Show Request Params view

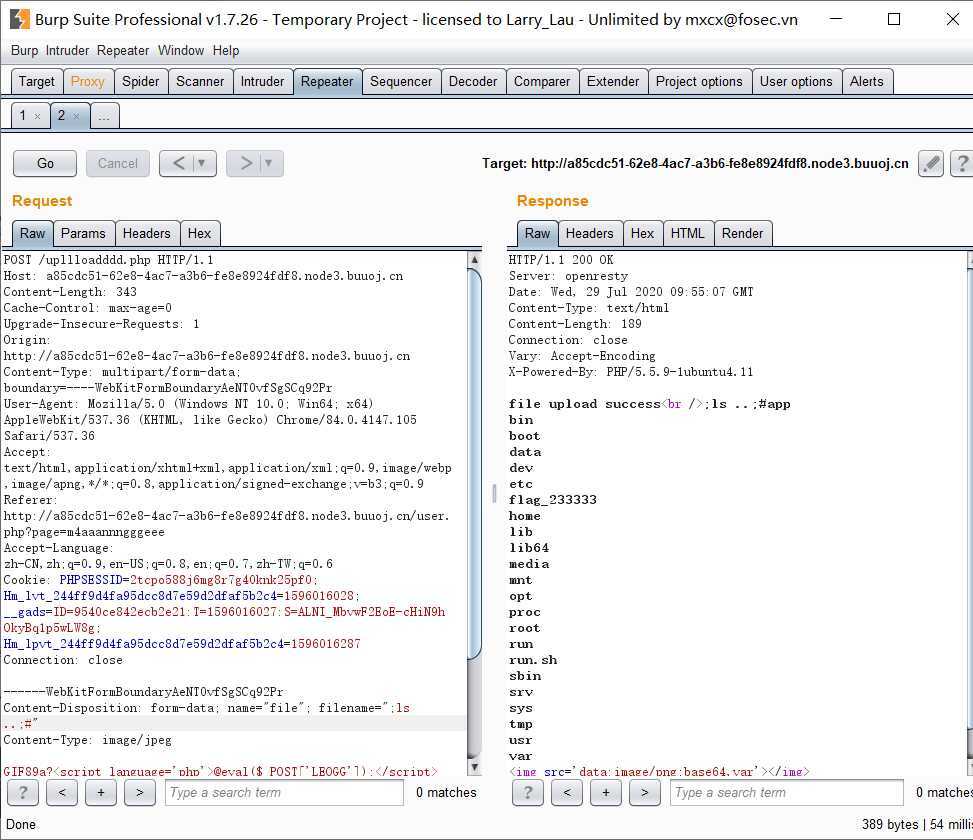(83, 233)
